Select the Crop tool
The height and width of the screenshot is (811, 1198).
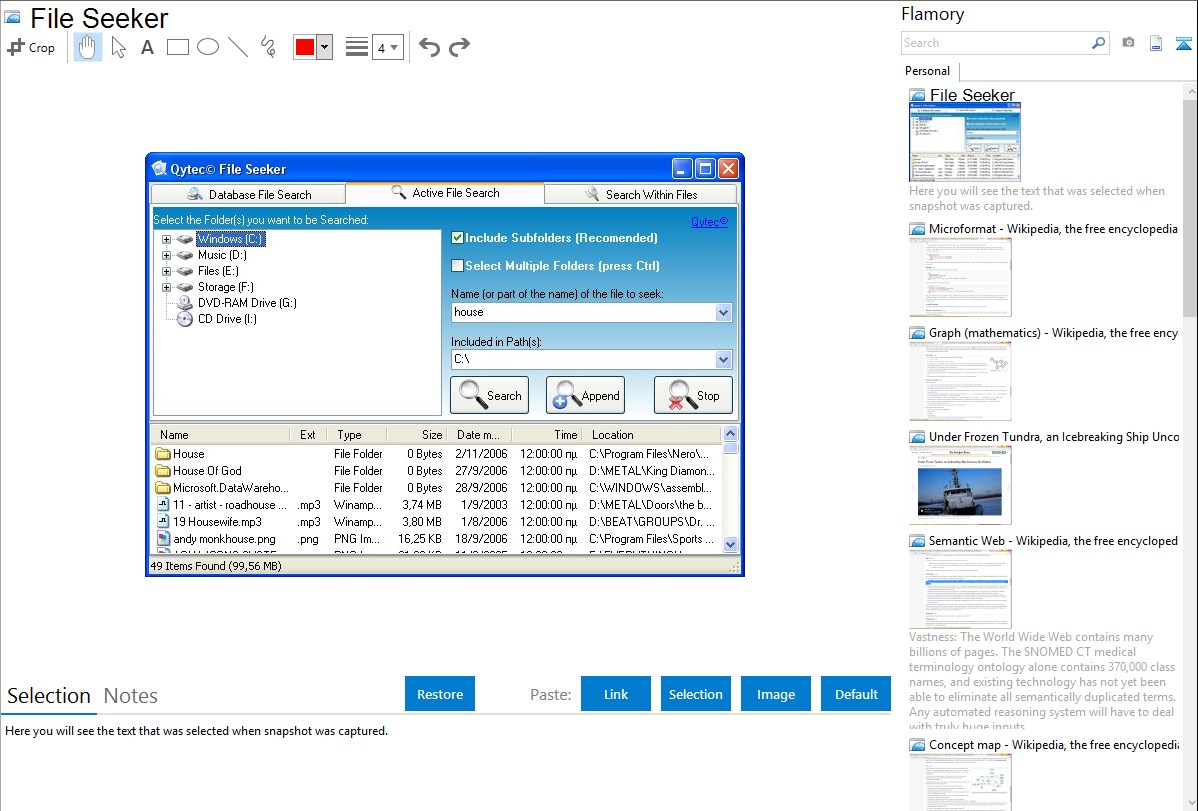point(31,47)
